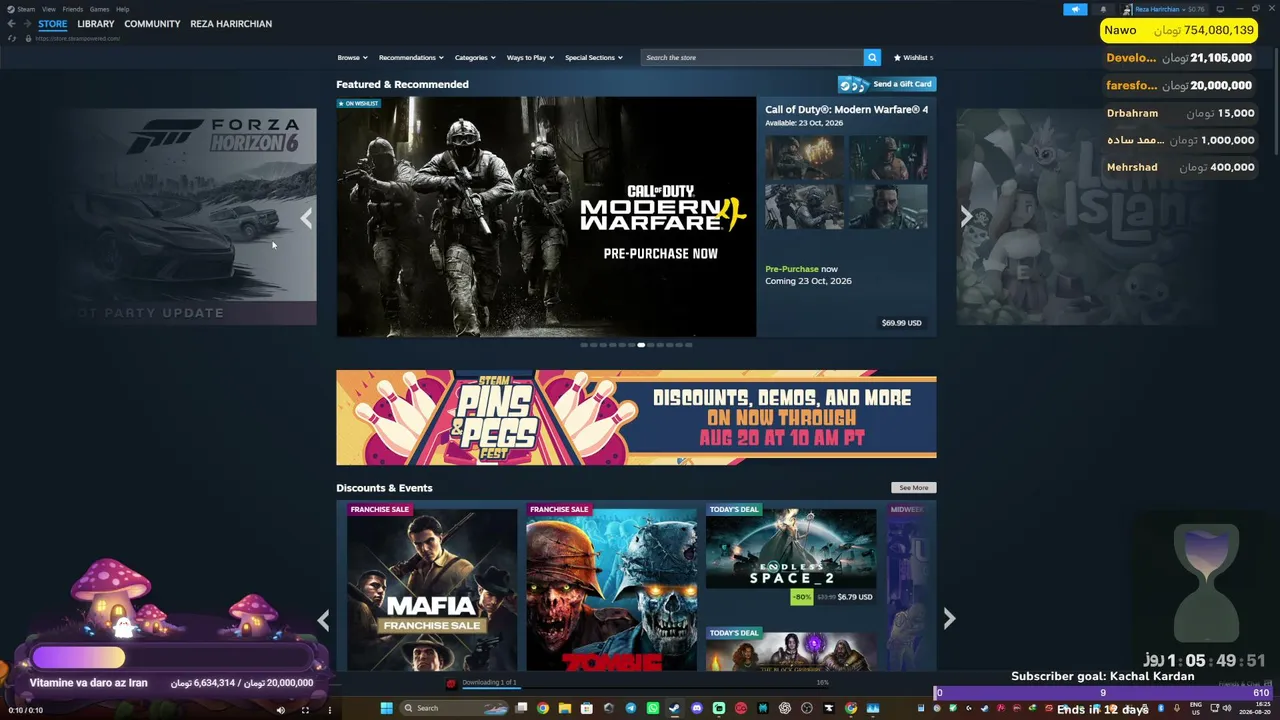Open the Endless Space 2 Today's Deal
Viewport: 1280px width, 720px height.
(791, 555)
